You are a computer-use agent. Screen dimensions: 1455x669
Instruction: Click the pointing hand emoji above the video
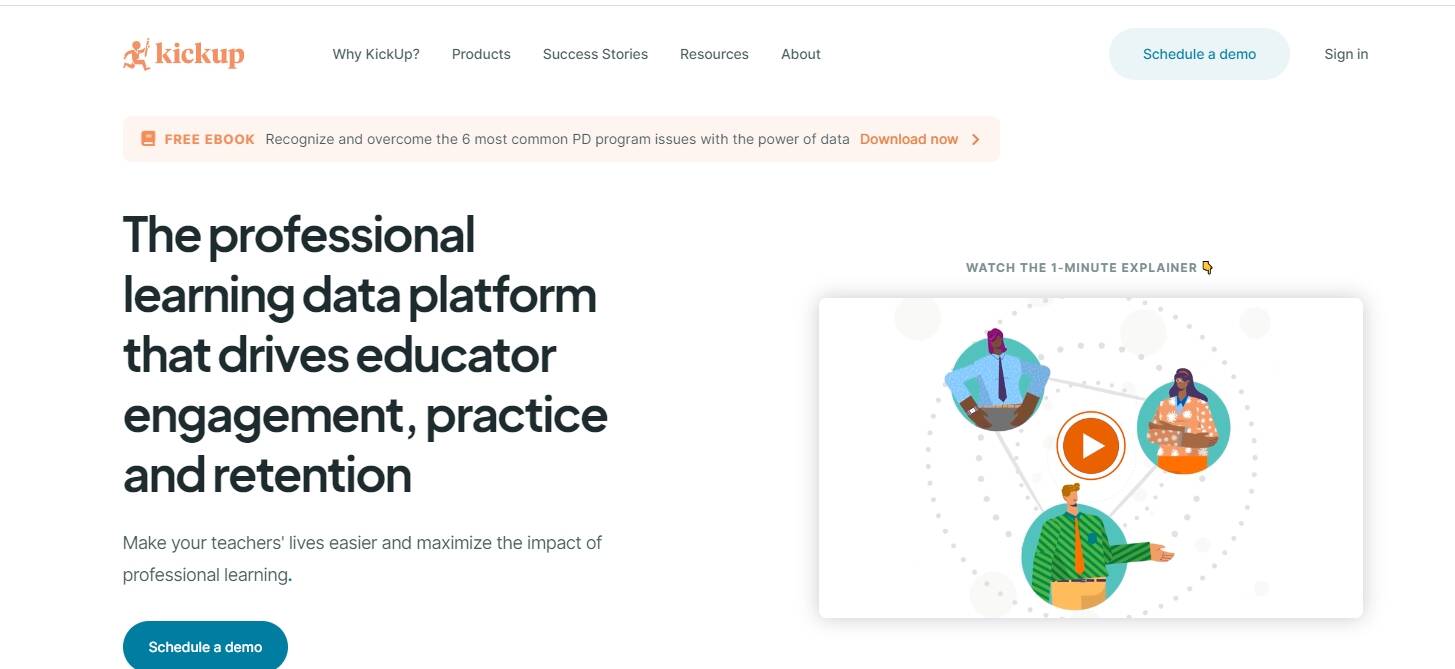(x=1207, y=267)
